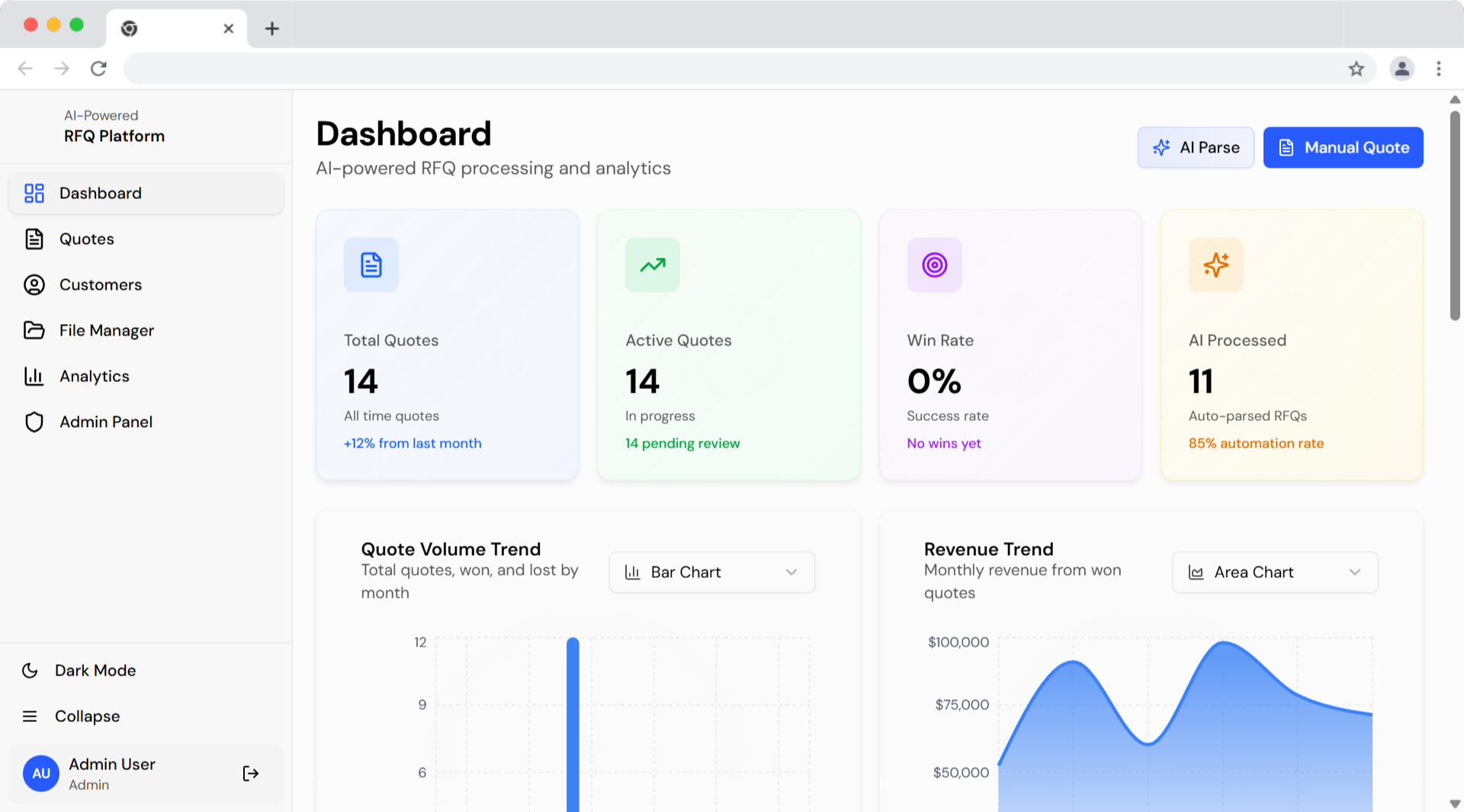The image size is (1464, 812).
Task: Click '14 pending review' text
Action: coord(682,443)
